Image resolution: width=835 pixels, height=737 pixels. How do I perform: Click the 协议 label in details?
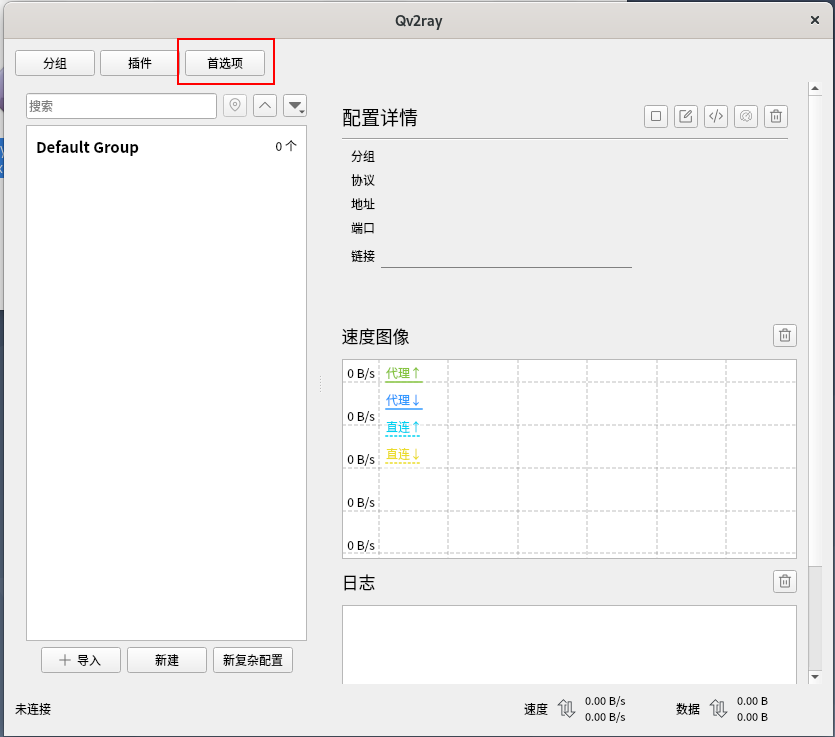coord(363,181)
